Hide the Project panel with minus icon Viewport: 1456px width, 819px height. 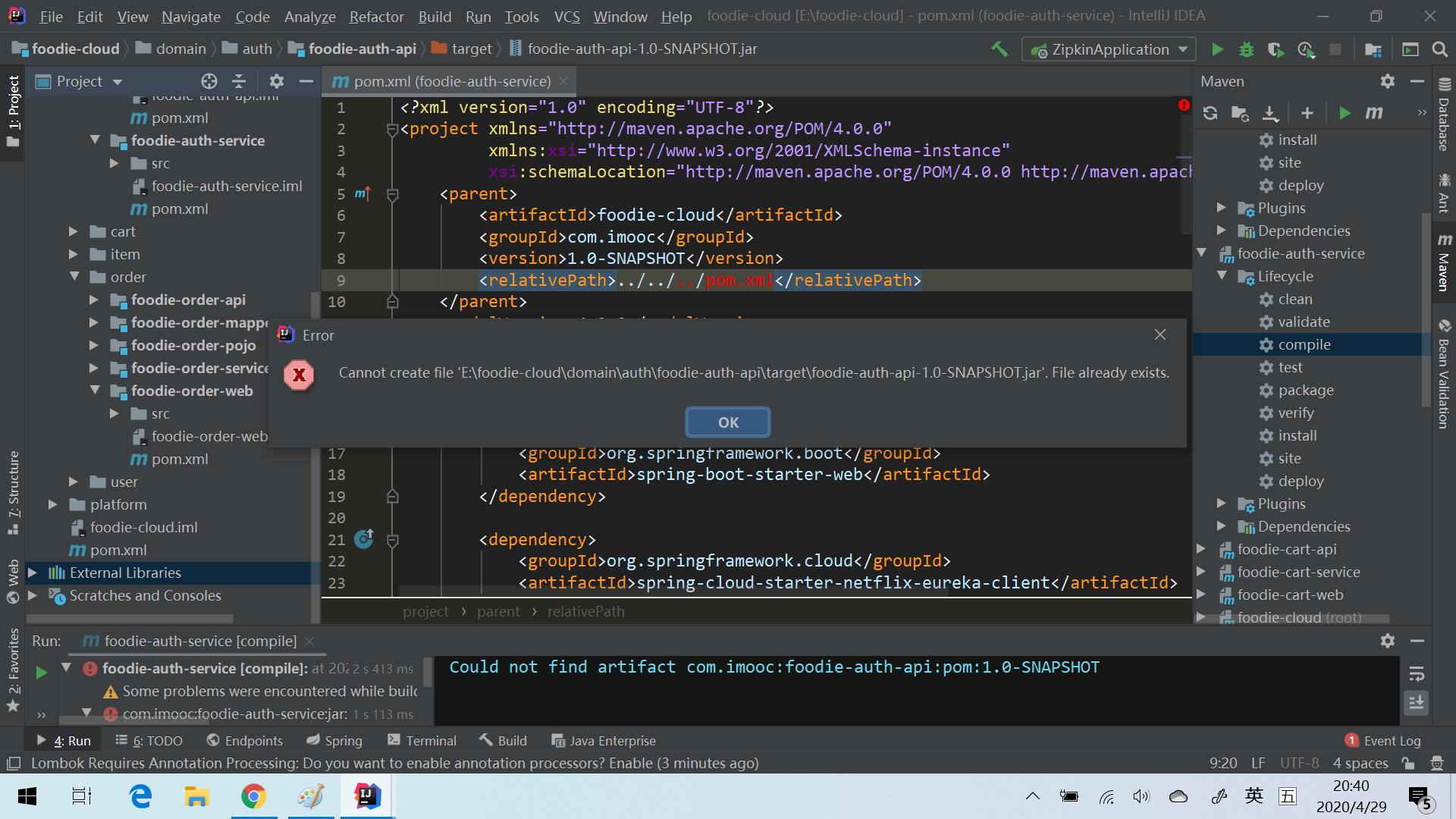pos(306,81)
